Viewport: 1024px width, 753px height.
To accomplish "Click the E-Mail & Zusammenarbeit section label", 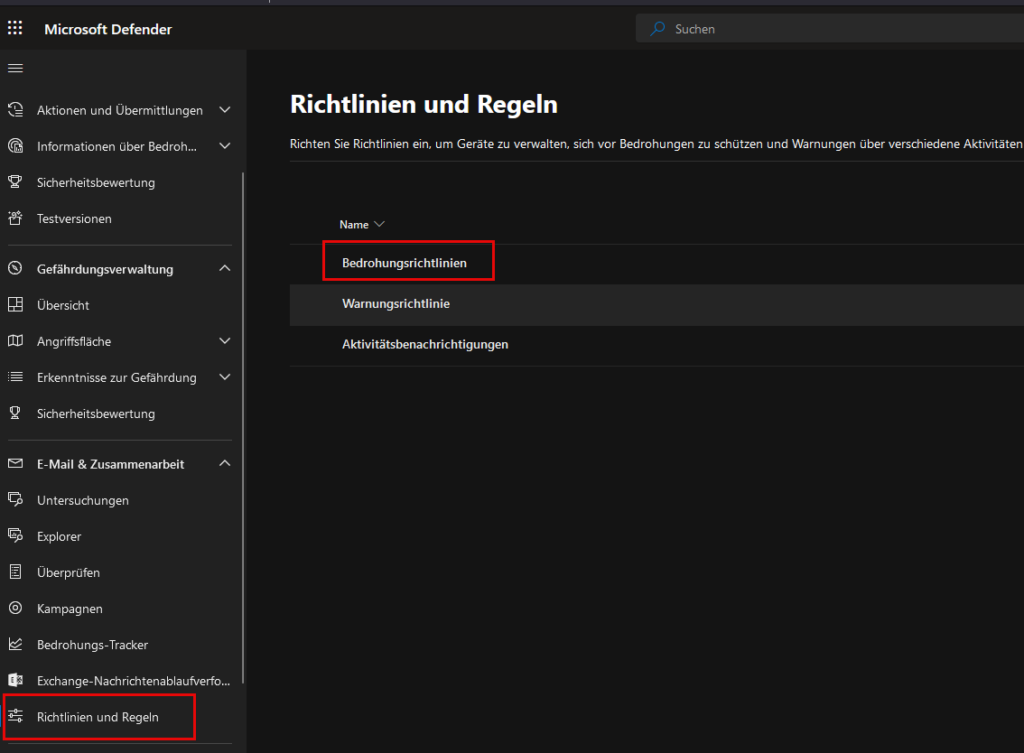I will 110,464.
